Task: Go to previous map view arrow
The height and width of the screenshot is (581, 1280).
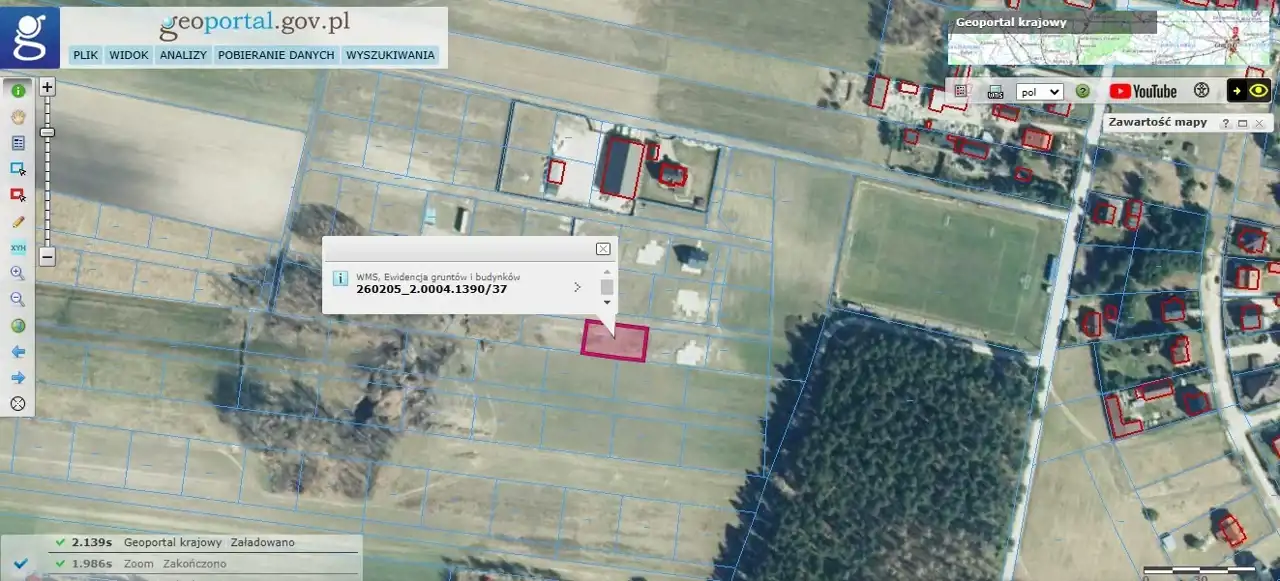Action: (17, 351)
